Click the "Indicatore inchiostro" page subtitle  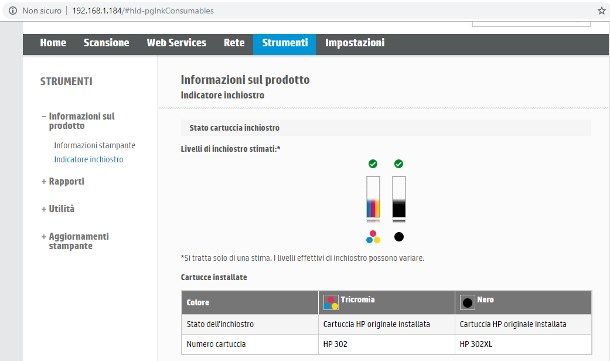[223, 95]
